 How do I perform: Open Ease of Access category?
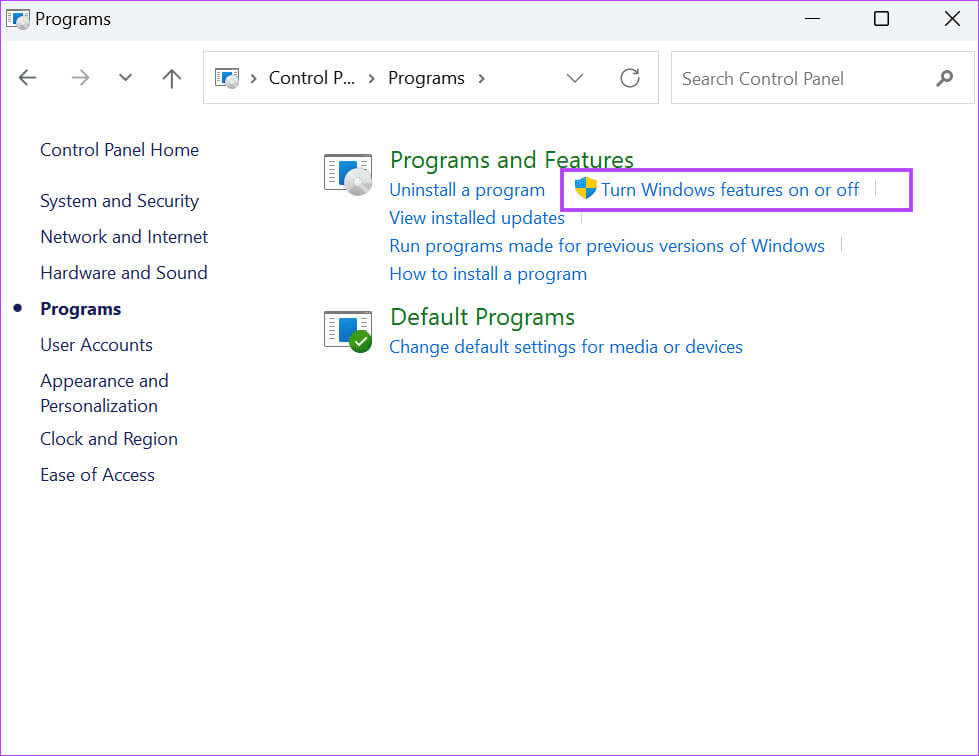[x=97, y=475]
